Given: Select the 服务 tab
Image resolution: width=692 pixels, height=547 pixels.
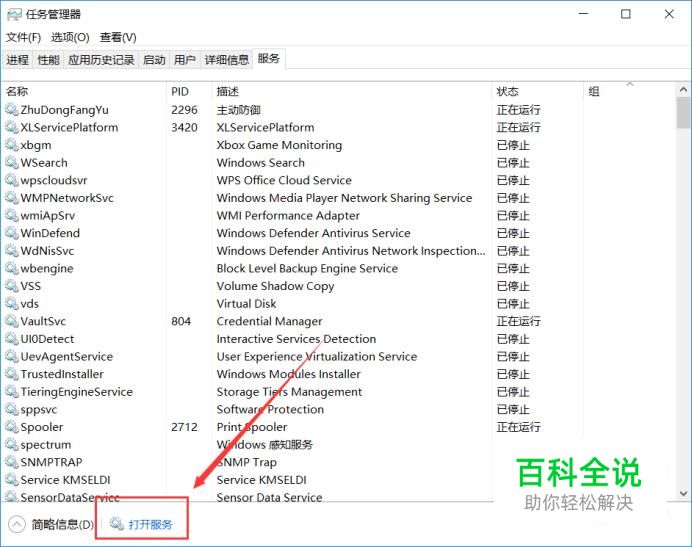Looking at the screenshot, I should [x=269, y=59].
